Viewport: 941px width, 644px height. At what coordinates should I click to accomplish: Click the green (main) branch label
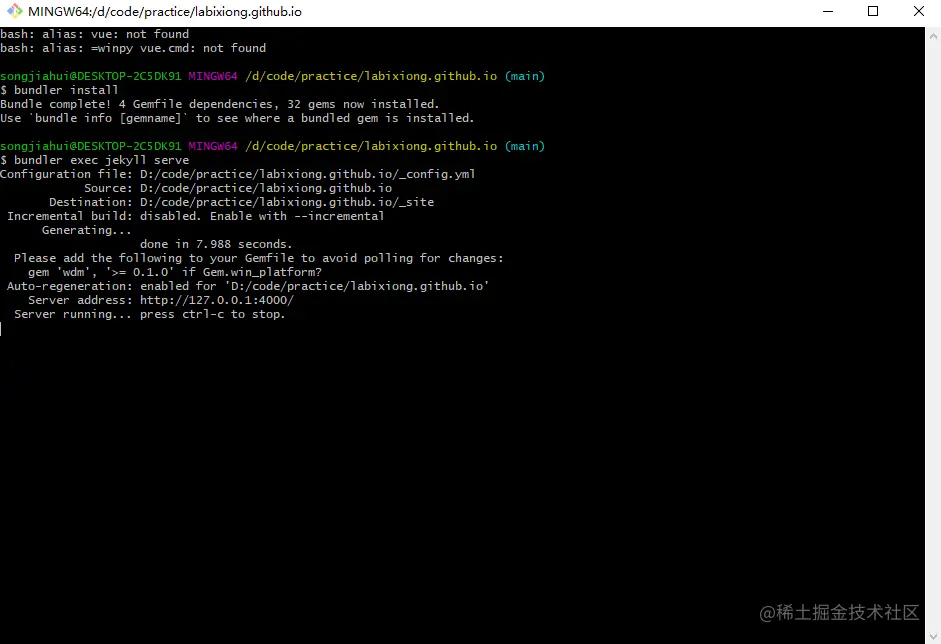click(x=524, y=145)
